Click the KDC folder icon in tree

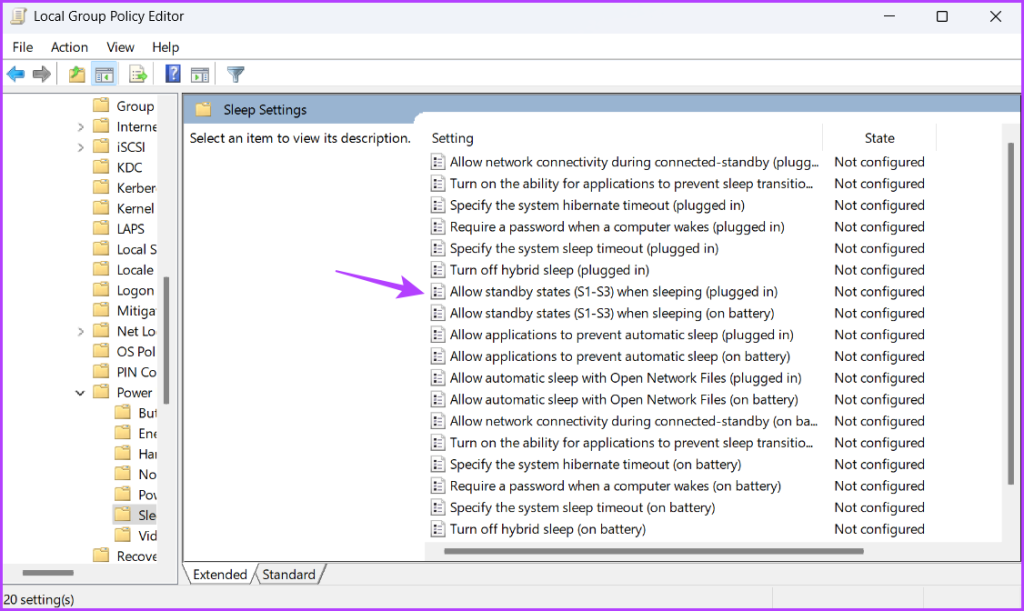coord(101,167)
